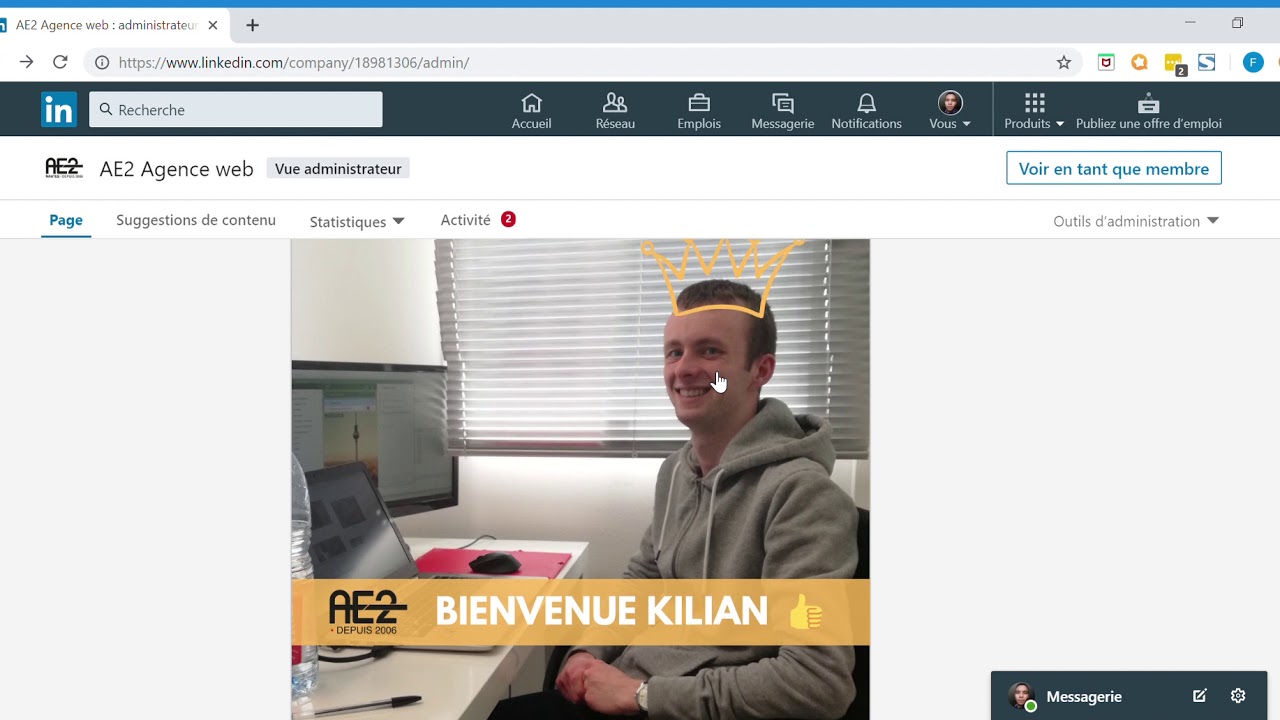Click the browser forward arrow
The image size is (1280, 720).
26,62
